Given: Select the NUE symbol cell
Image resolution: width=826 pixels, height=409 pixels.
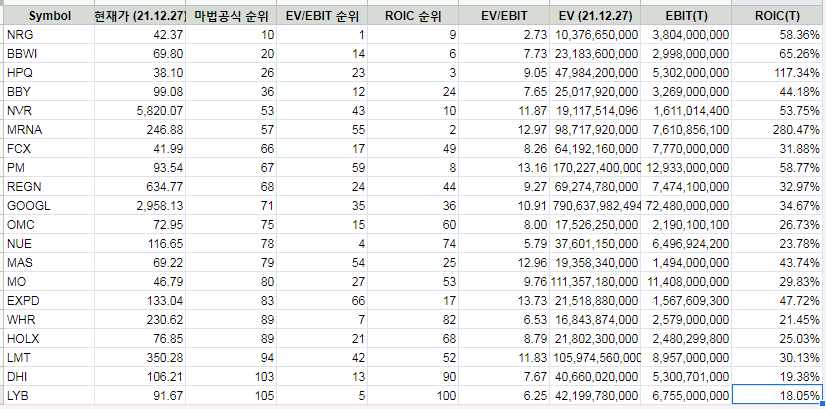Looking at the screenshot, I should [50, 244].
